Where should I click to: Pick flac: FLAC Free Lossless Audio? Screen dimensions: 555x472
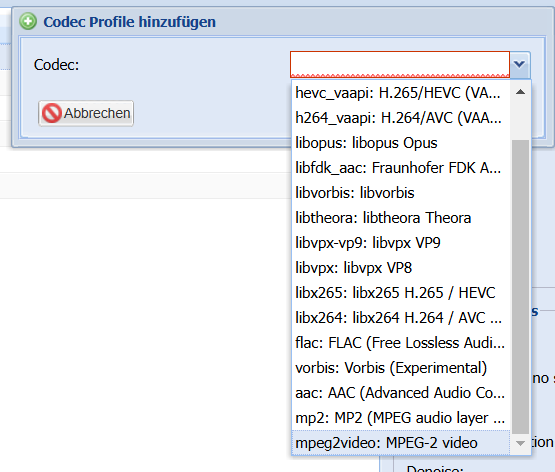[401, 343]
